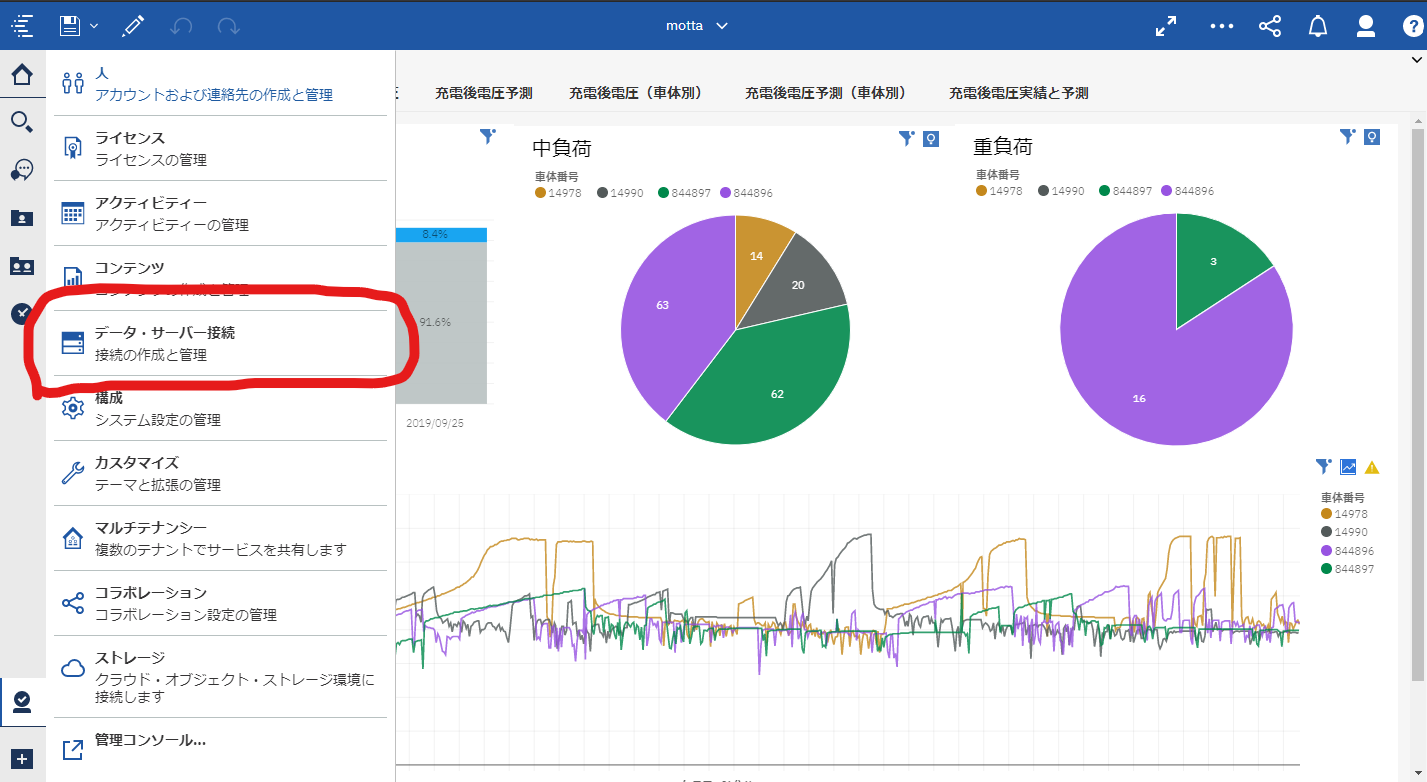Click the gold 14 pie slice

pos(757,257)
